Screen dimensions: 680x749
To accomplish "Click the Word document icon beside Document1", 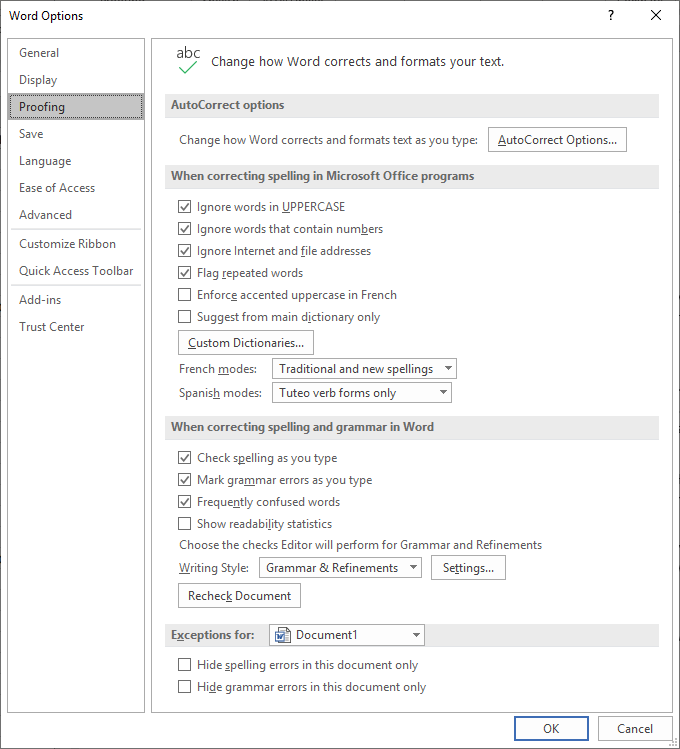I will point(282,635).
